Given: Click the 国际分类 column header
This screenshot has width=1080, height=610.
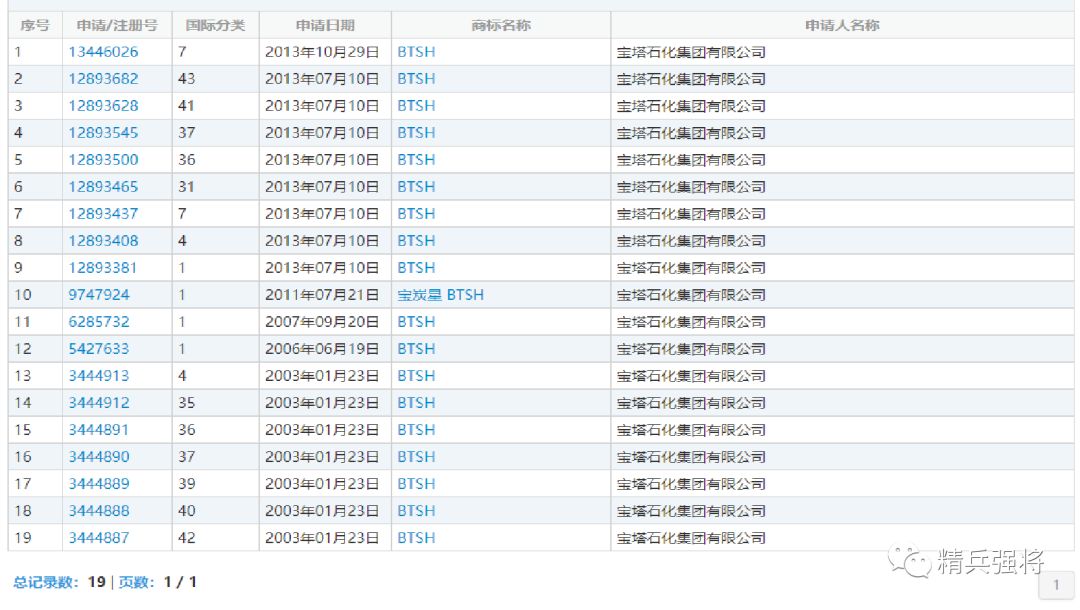Looking at the screenshot, I should click(x=216, y=25).
